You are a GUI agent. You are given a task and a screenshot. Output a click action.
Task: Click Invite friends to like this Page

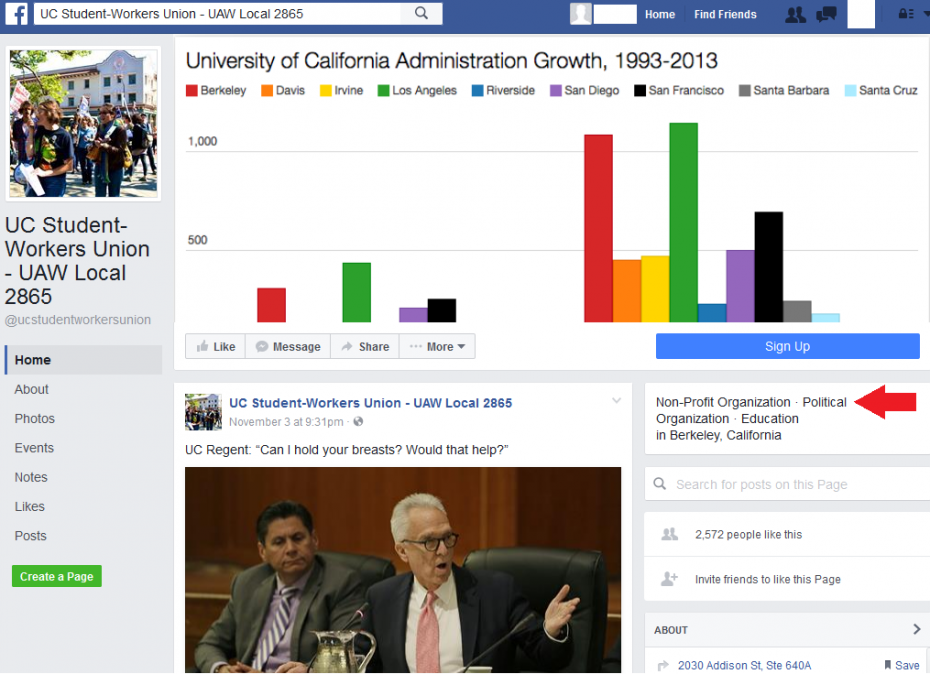(767, 579)
